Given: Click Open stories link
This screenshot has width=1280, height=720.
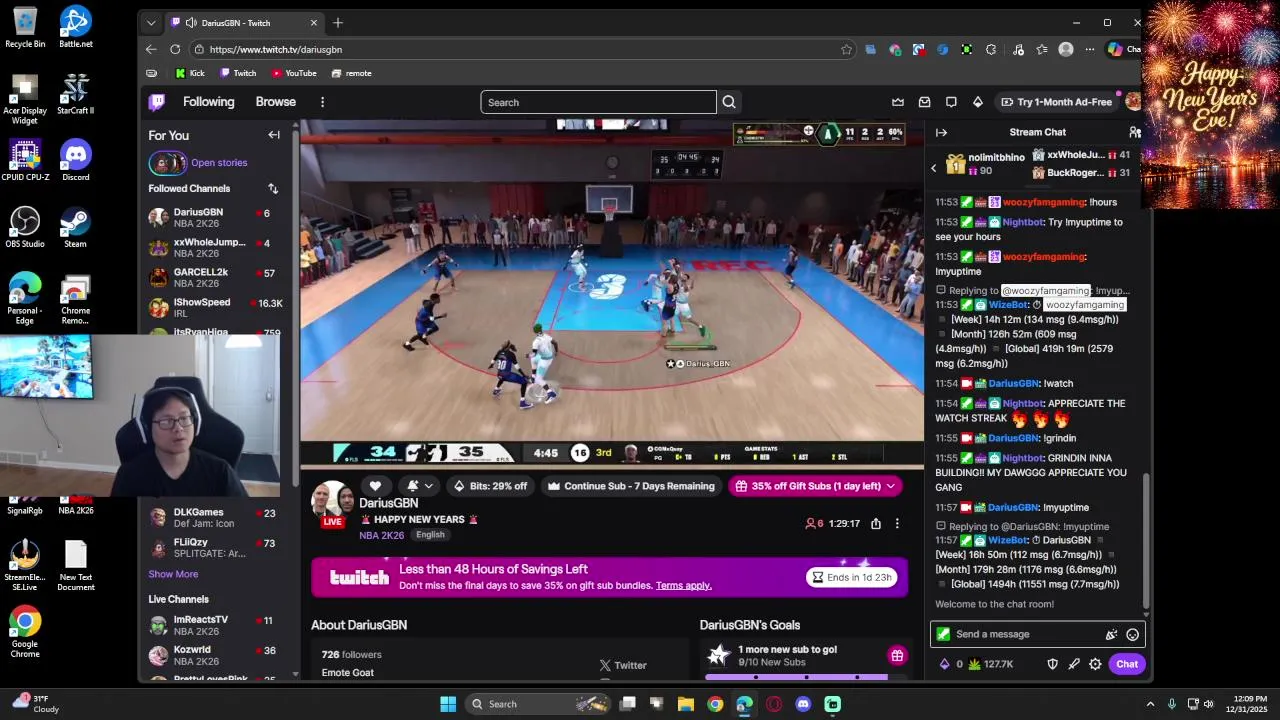Looking at the screenshot, I should (219, 162).
